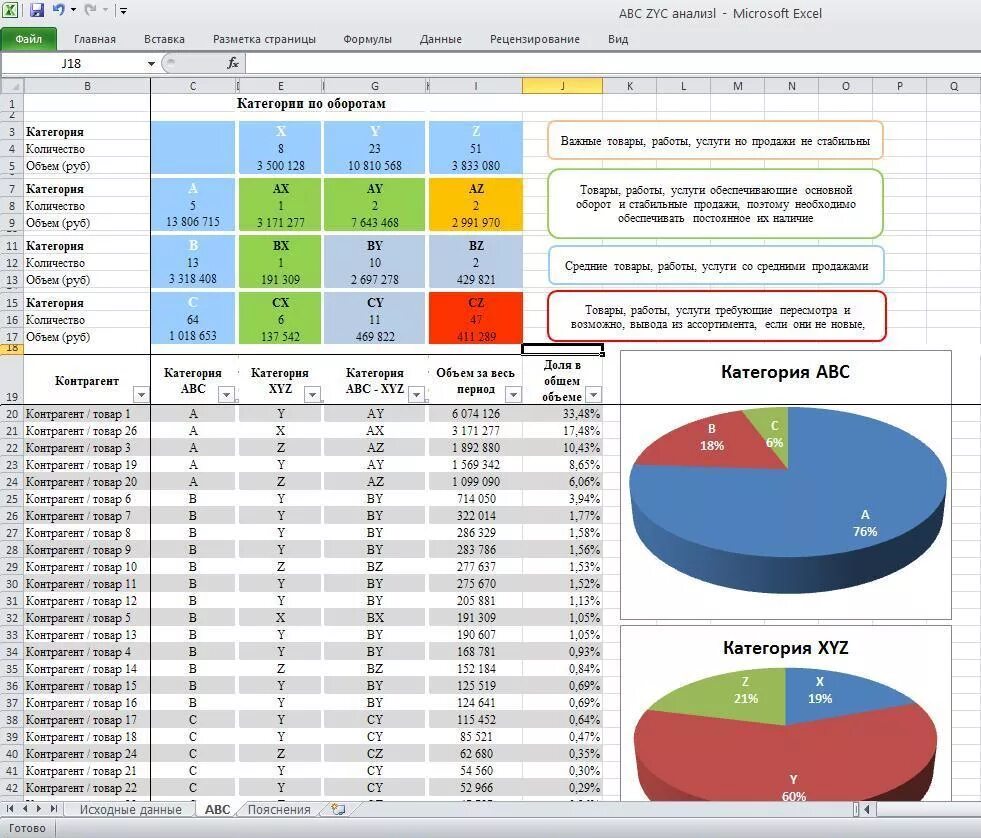Image resolution: width=981 pixels, height=838 pixels.
Task: Click the value 10 810 568
Action: click(x=375, y=165)
